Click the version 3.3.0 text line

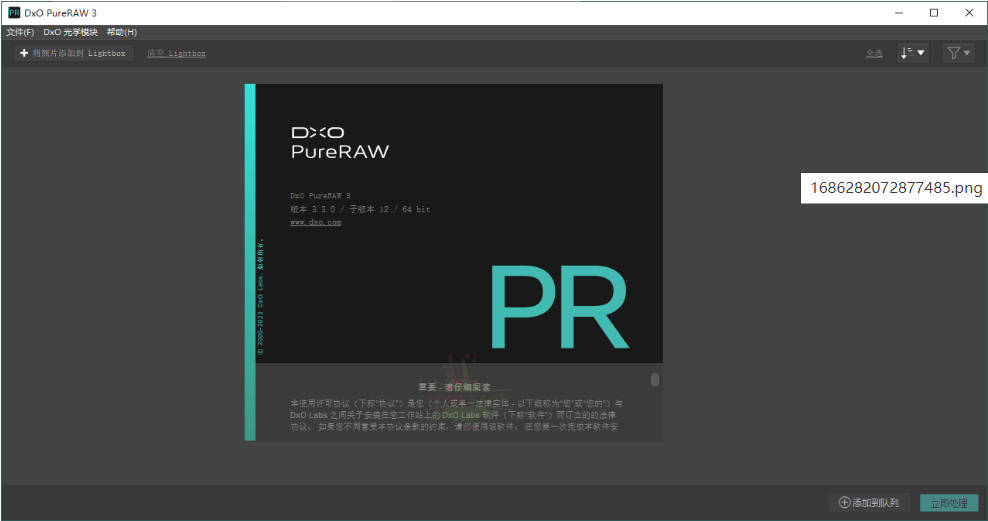point(360,209)
